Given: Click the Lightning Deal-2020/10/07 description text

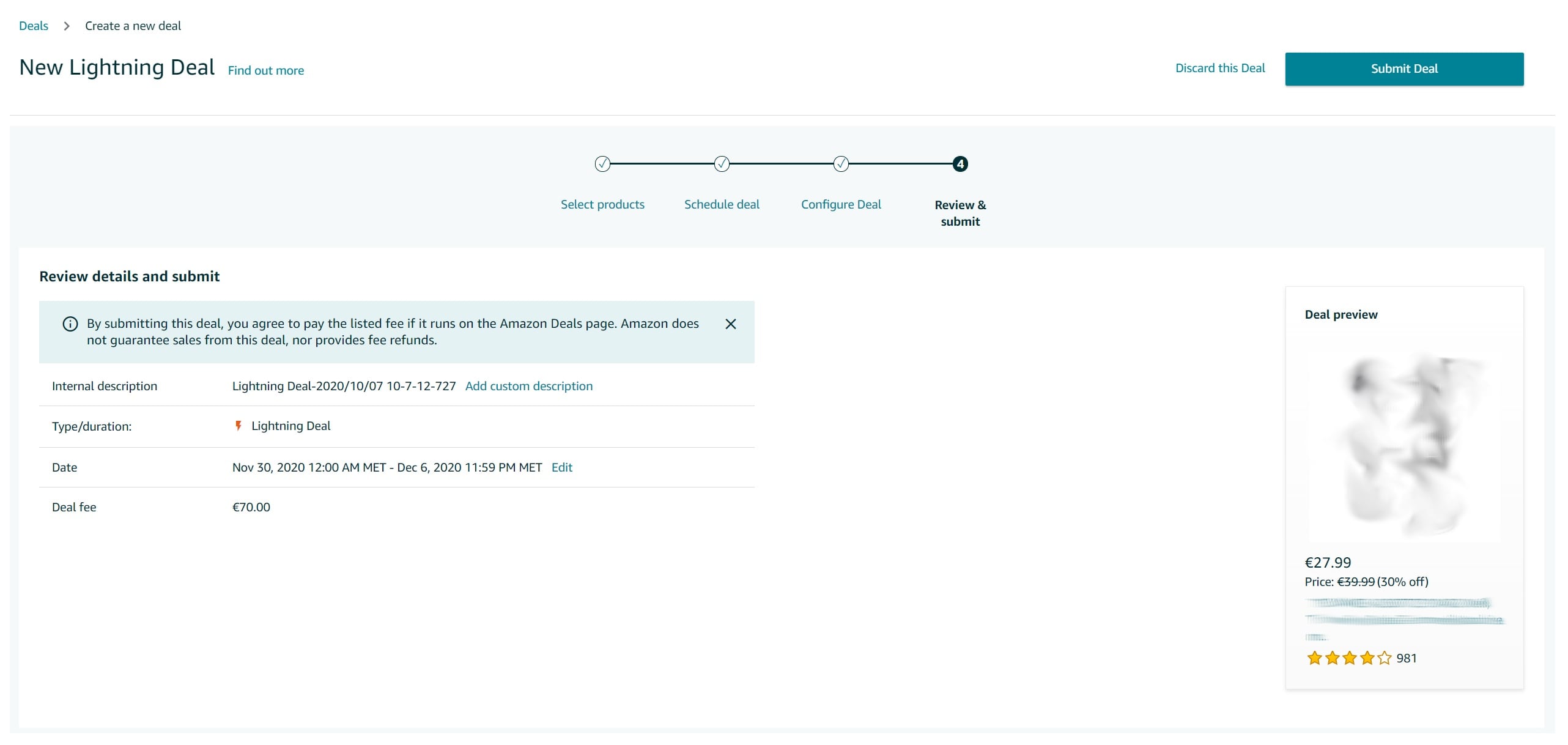Looking at the screenshot, I should click(x=344, y=386).
